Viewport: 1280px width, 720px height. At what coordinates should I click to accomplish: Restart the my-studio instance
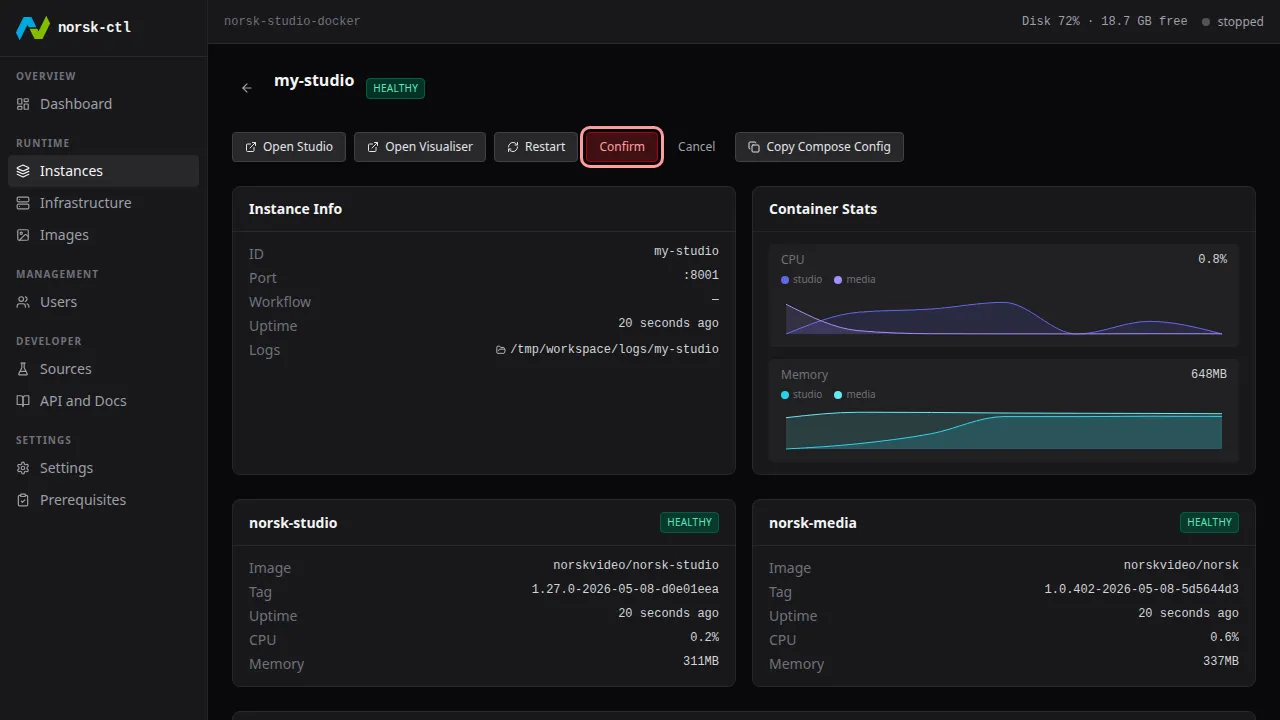(536, 147)
